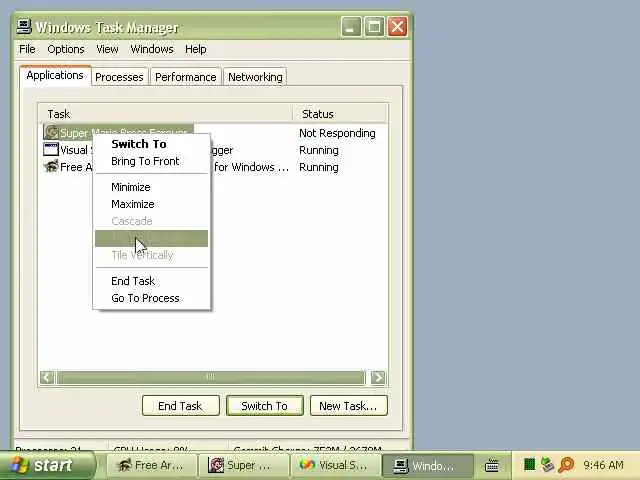Switch to Super ... taskbar button
Image resolution: width=640 pixels, height=480 pixels.
coord(242,465)
